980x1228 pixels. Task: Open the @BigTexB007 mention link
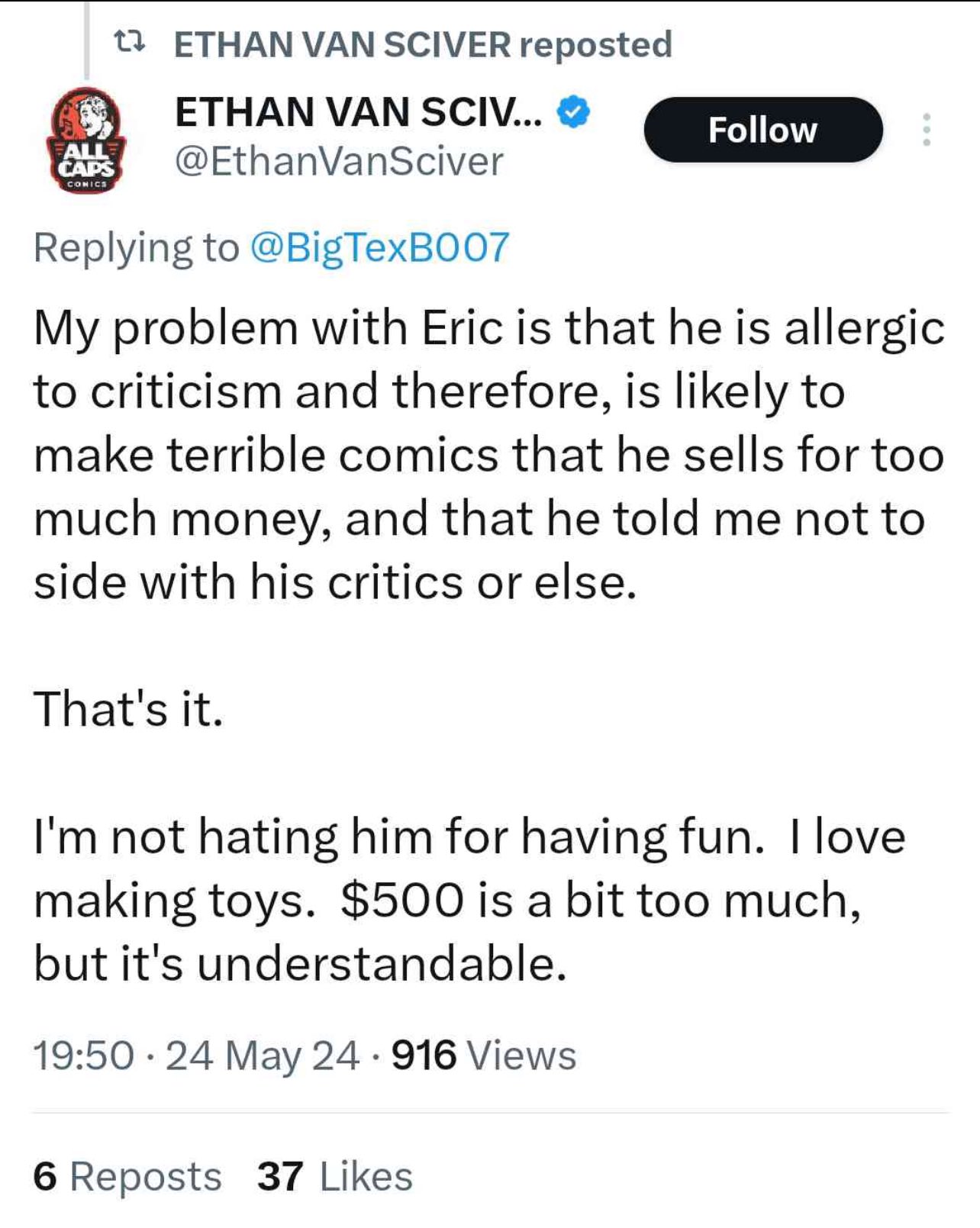tap(379, 247)
